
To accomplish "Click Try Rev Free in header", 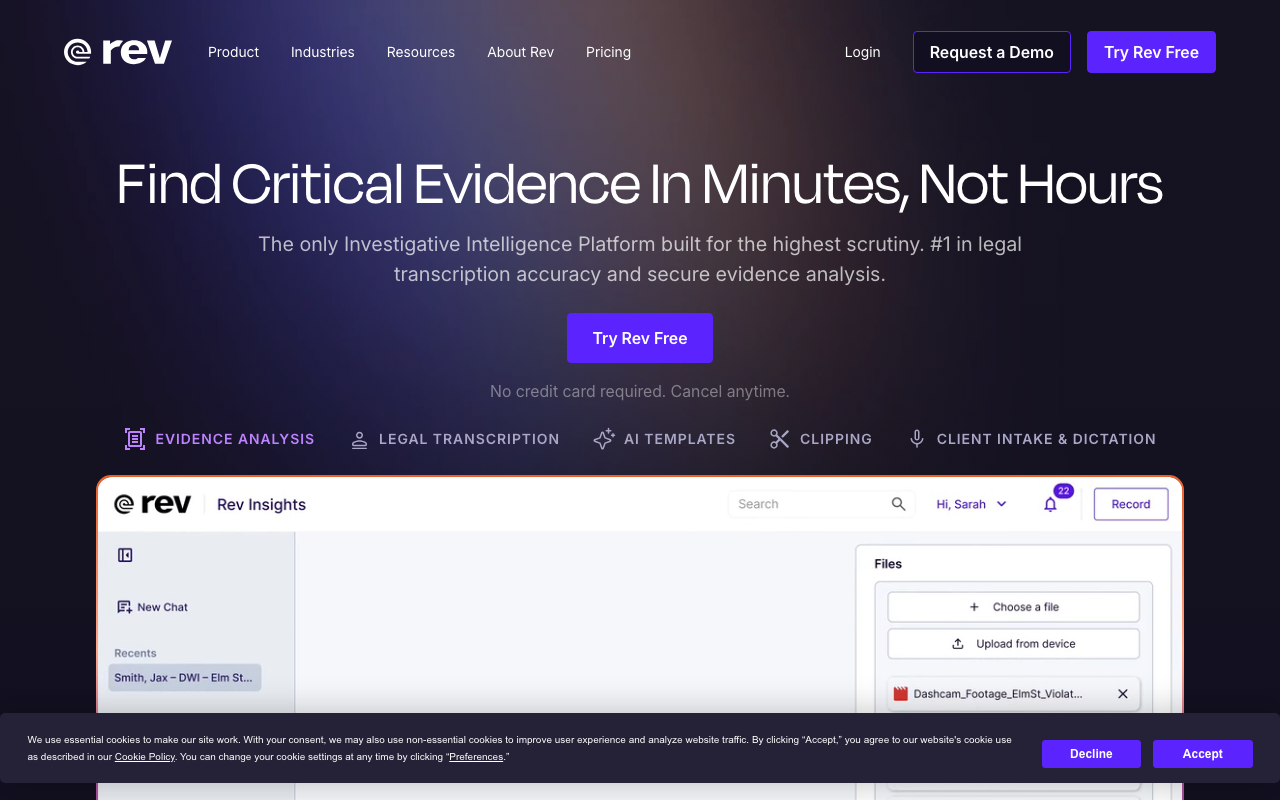I will [1151, 52].
